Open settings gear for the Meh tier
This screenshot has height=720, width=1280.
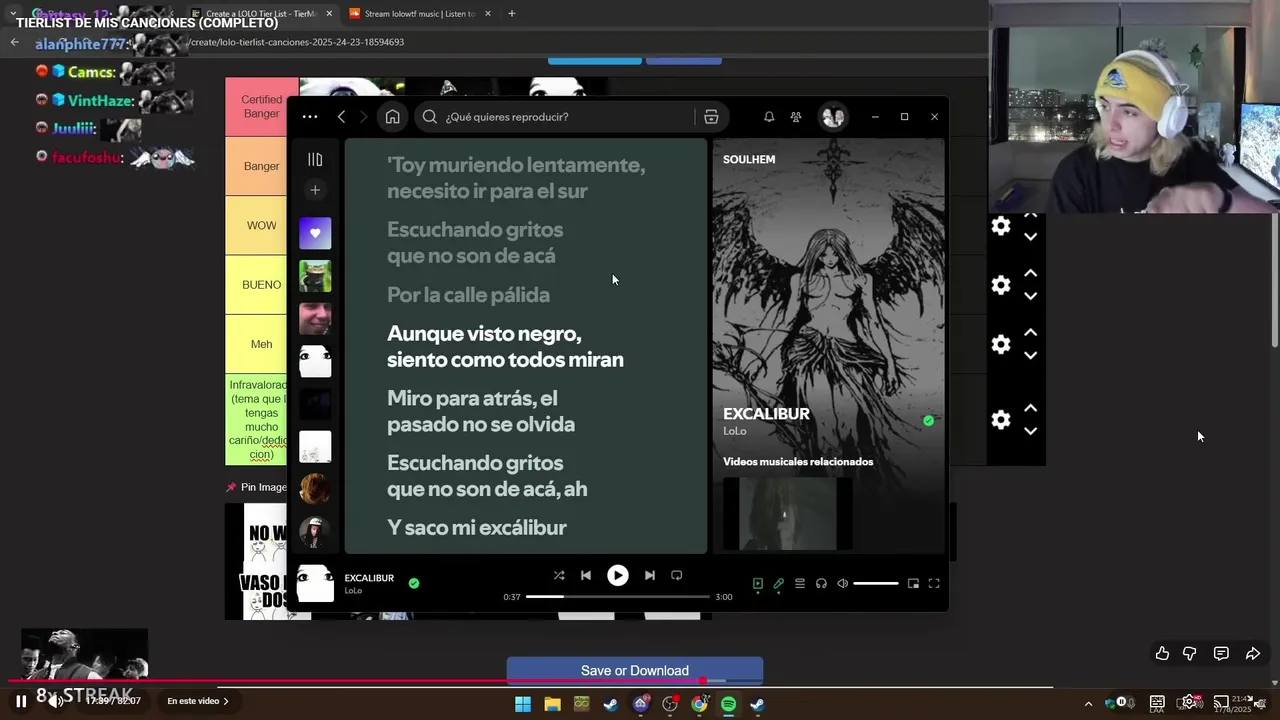coord(1001,344)
